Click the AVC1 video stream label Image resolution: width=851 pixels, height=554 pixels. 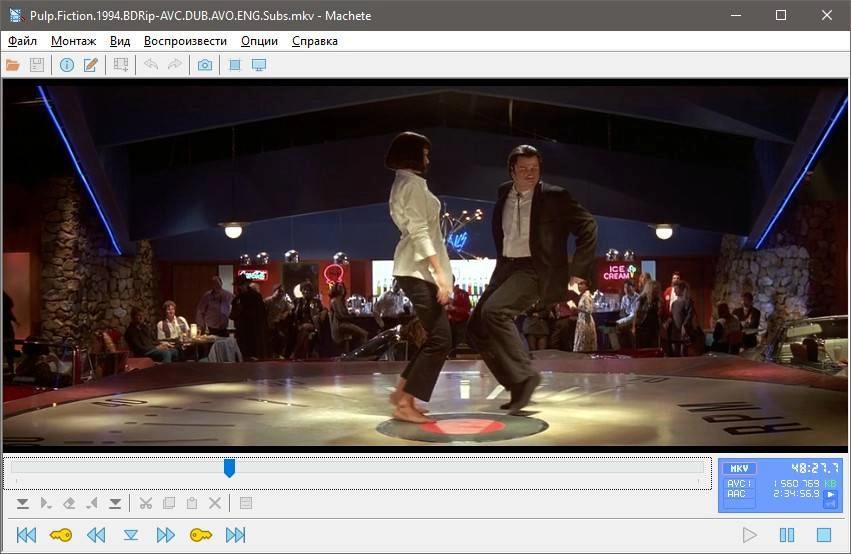[739, 483]
